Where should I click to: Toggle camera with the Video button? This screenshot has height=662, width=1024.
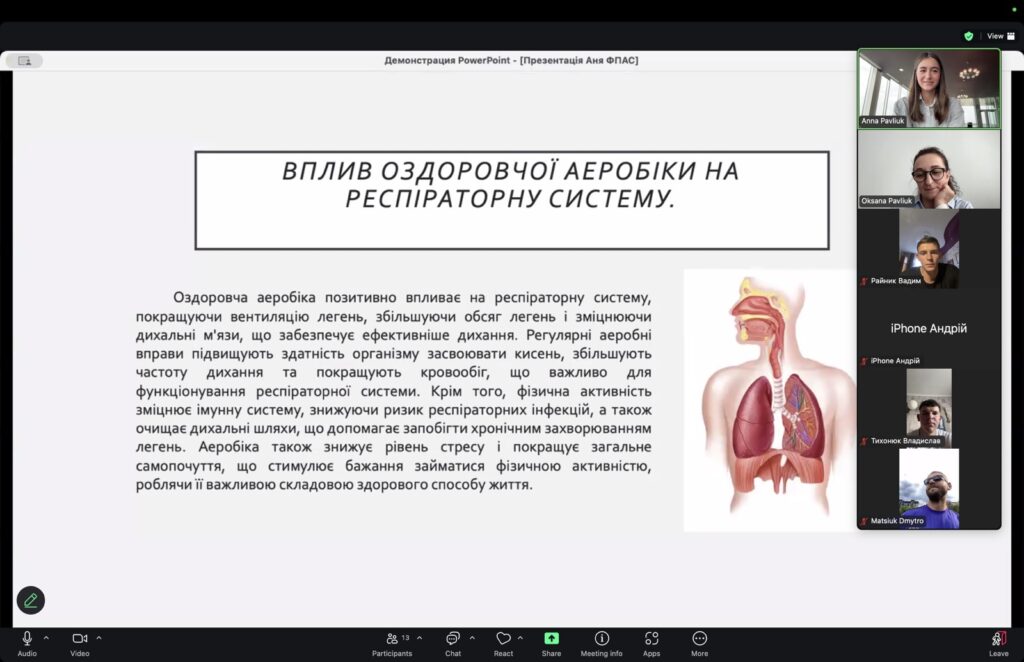click(80, 643)
